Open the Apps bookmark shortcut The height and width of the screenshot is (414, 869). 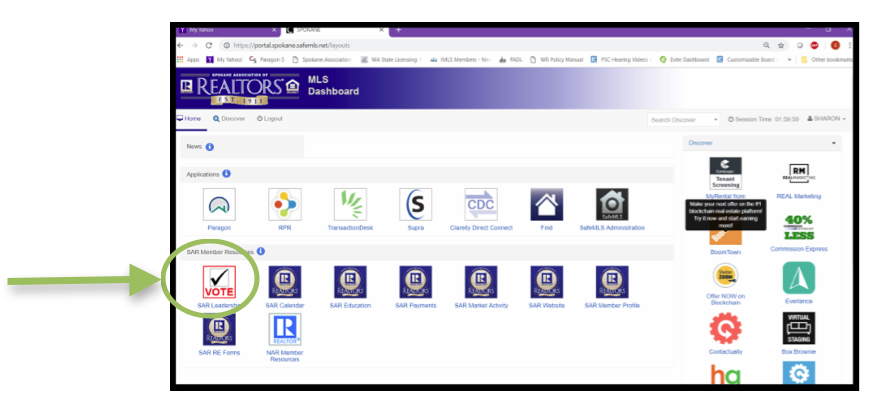(x=188, y=60)
